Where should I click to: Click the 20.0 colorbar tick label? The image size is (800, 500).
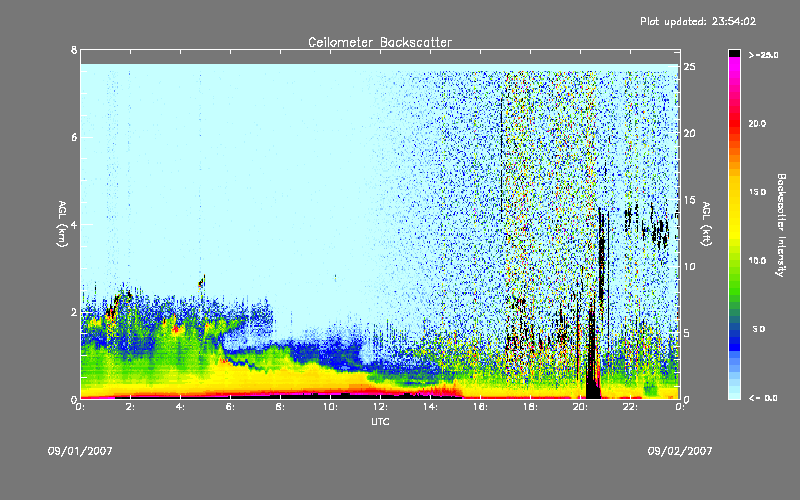(x=757, y=123)
